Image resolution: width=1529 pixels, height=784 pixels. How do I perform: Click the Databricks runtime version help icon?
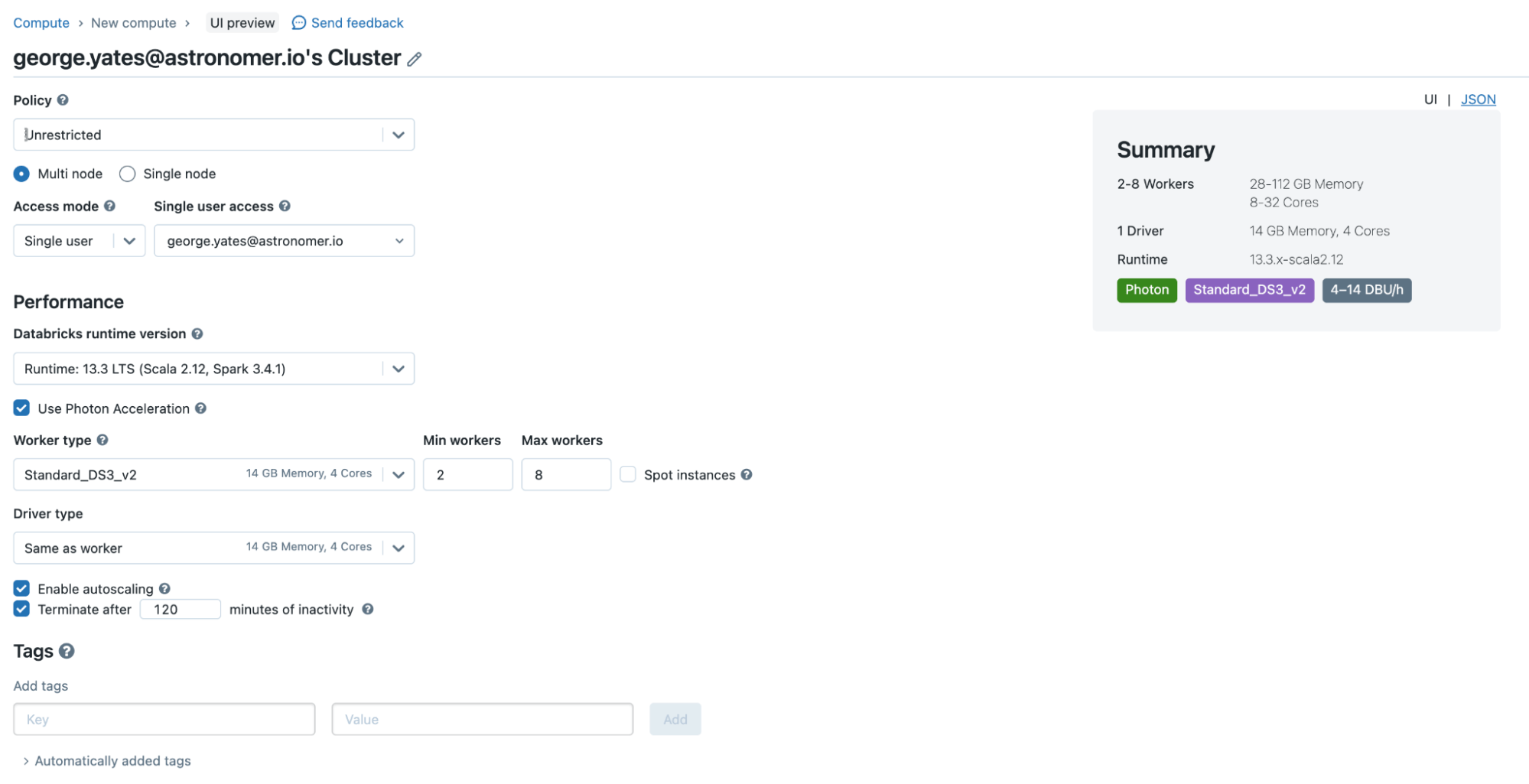pyautogui.click(x=197, y=333)
